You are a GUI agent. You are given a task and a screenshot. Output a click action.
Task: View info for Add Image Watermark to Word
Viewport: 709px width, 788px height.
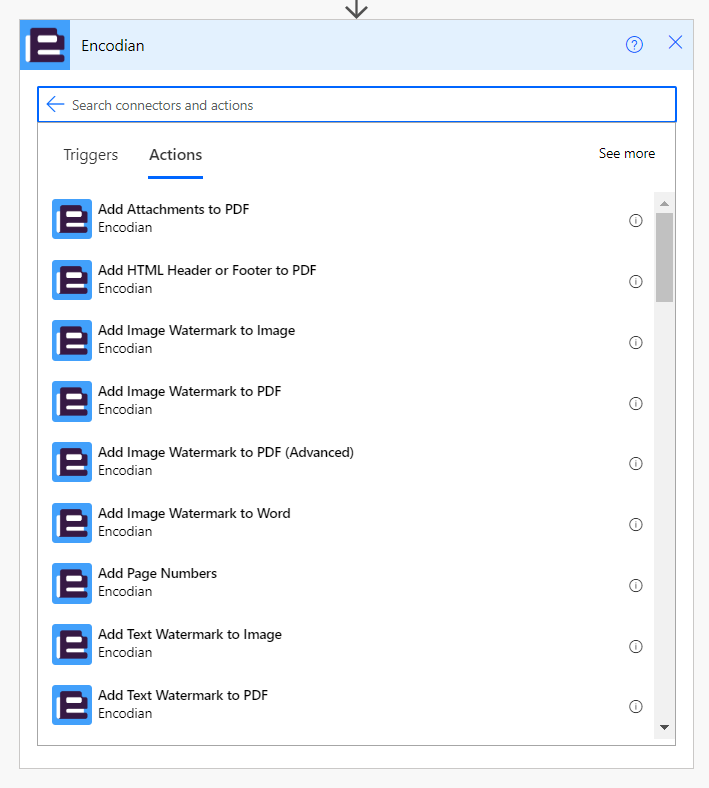click(635, 525)
